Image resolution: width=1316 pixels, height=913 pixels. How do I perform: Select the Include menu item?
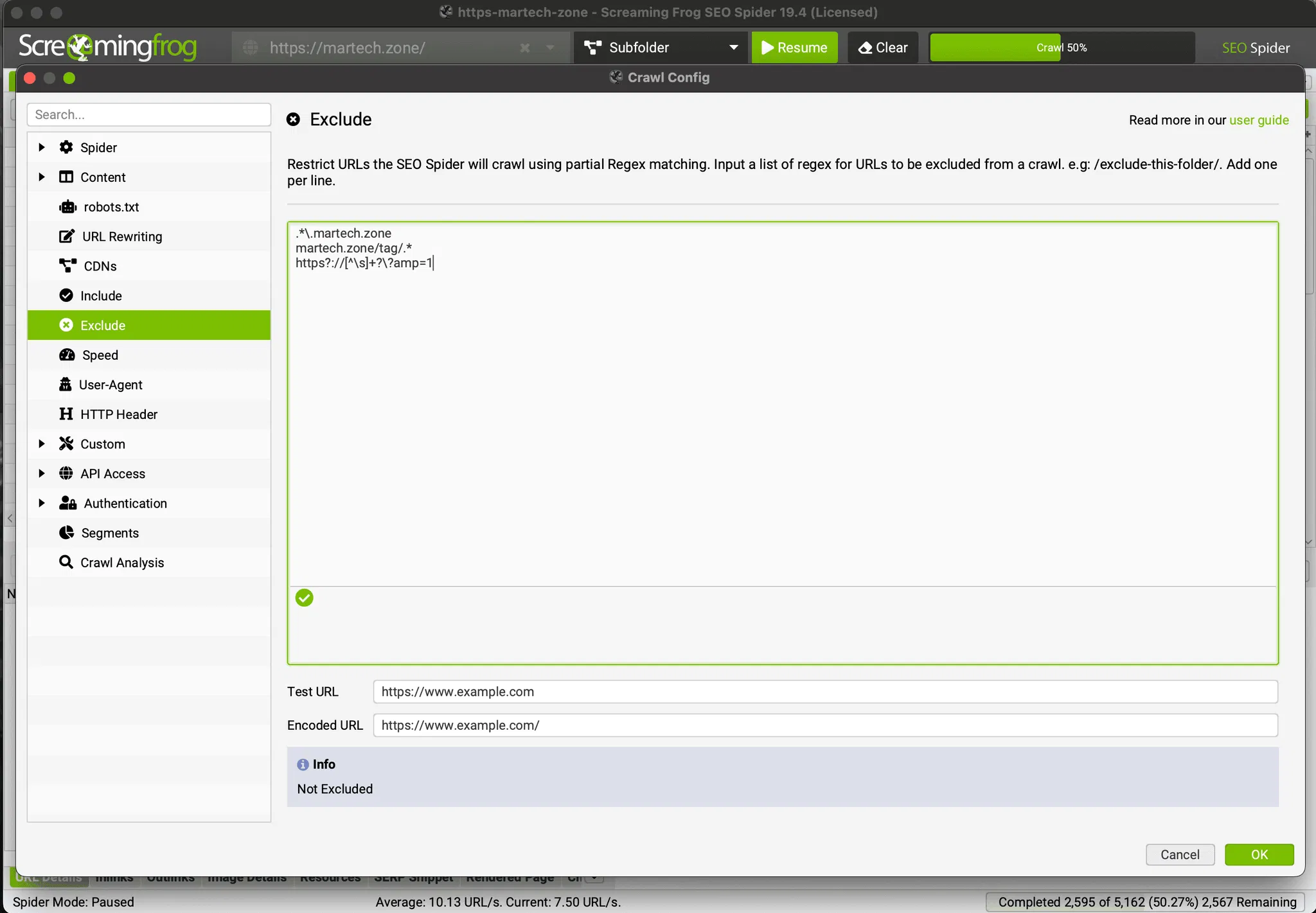click(x=101, y=296)
